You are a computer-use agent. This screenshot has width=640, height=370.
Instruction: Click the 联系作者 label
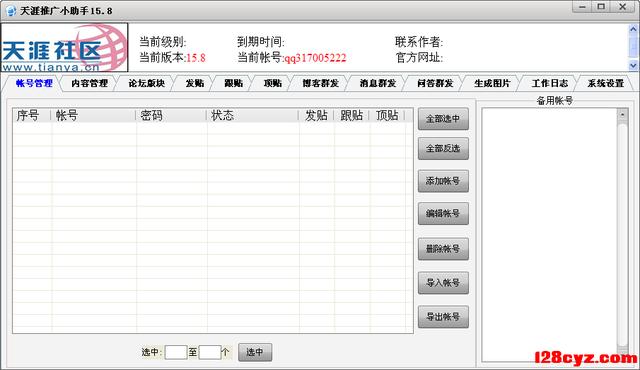(419, 42)
